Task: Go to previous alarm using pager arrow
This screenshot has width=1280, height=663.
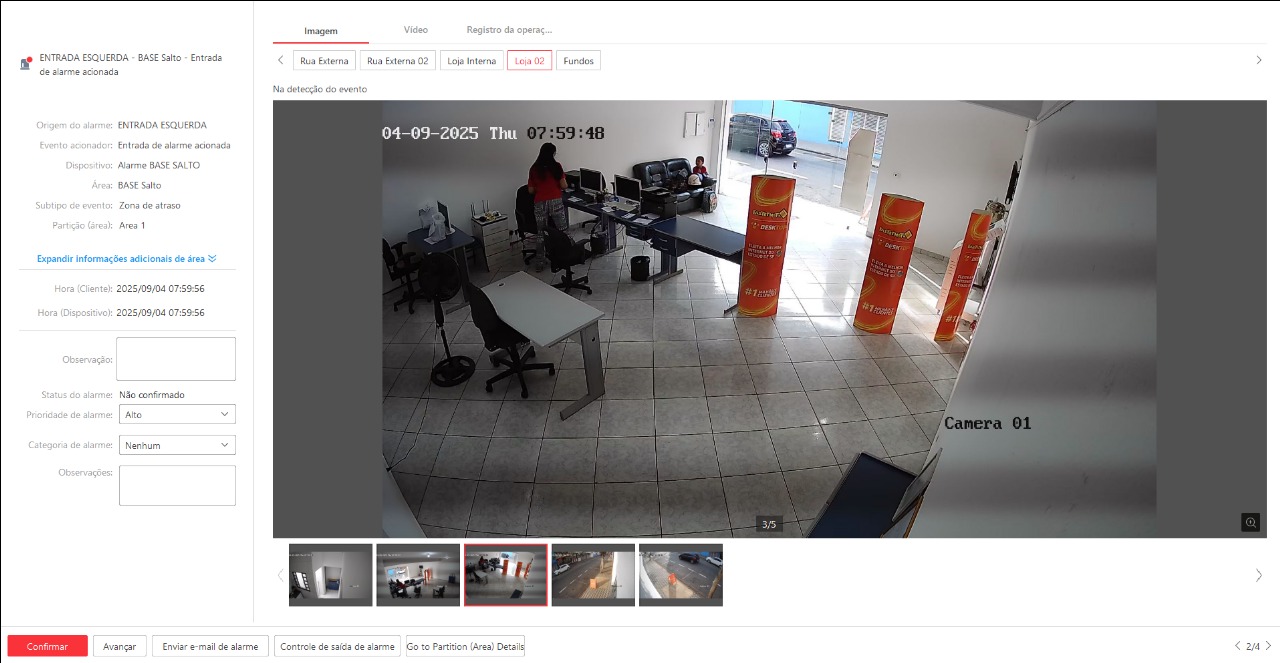Action: 1237,646
